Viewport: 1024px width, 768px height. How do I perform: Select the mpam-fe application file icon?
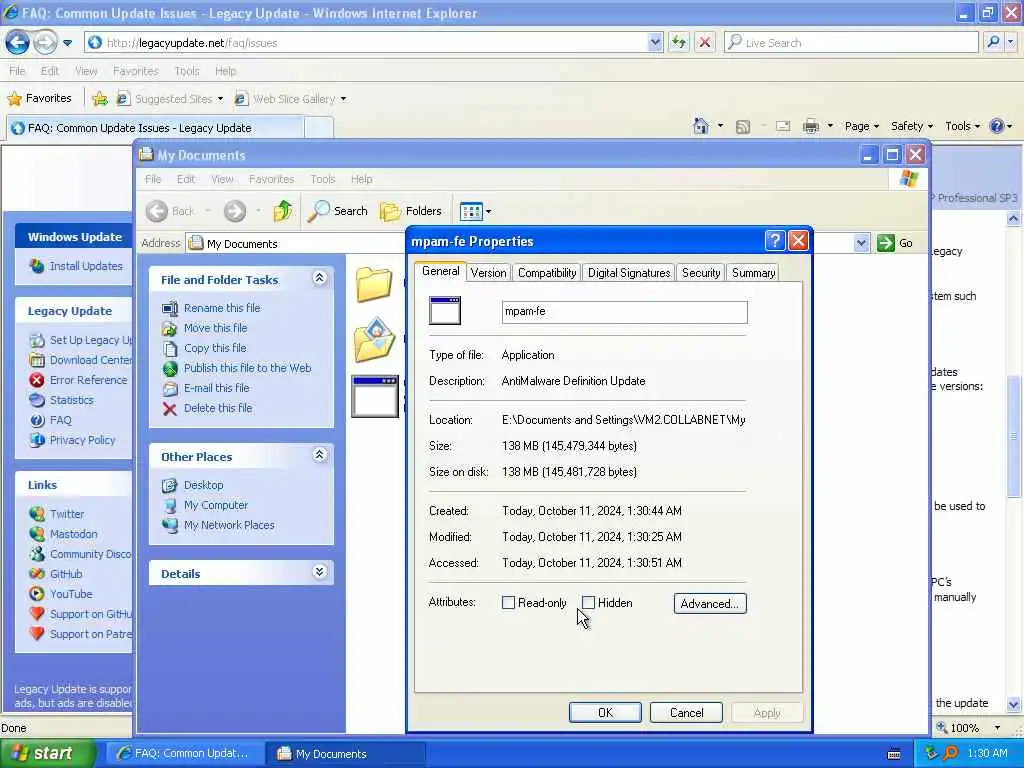click(375, 397)
